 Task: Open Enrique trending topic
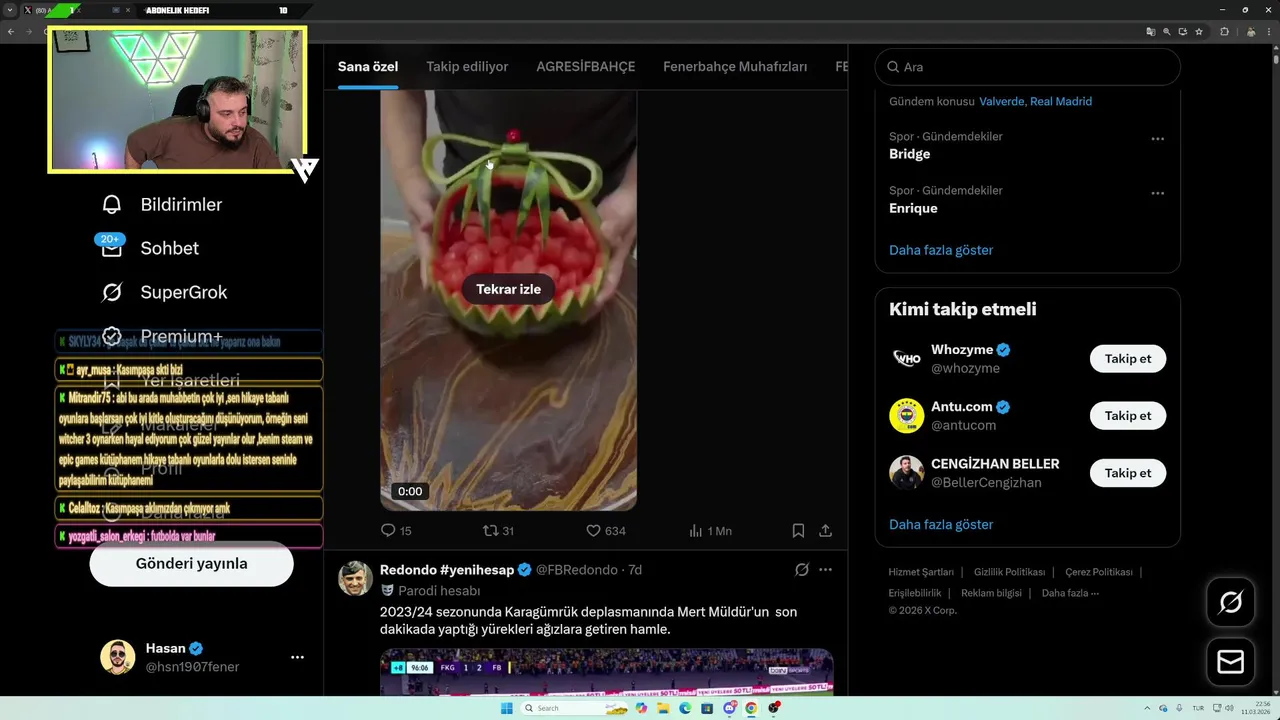(913, 208)
